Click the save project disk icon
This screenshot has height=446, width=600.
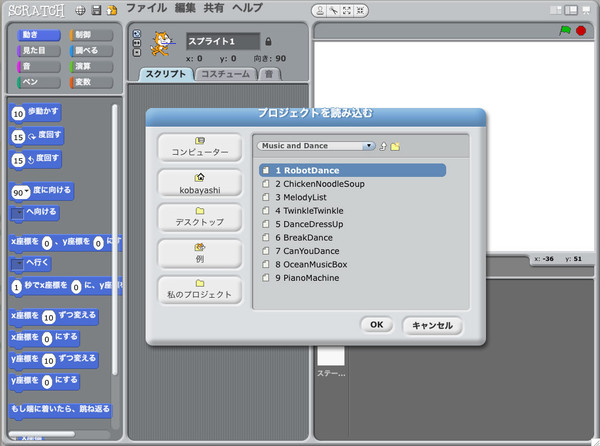coord(96,10)
